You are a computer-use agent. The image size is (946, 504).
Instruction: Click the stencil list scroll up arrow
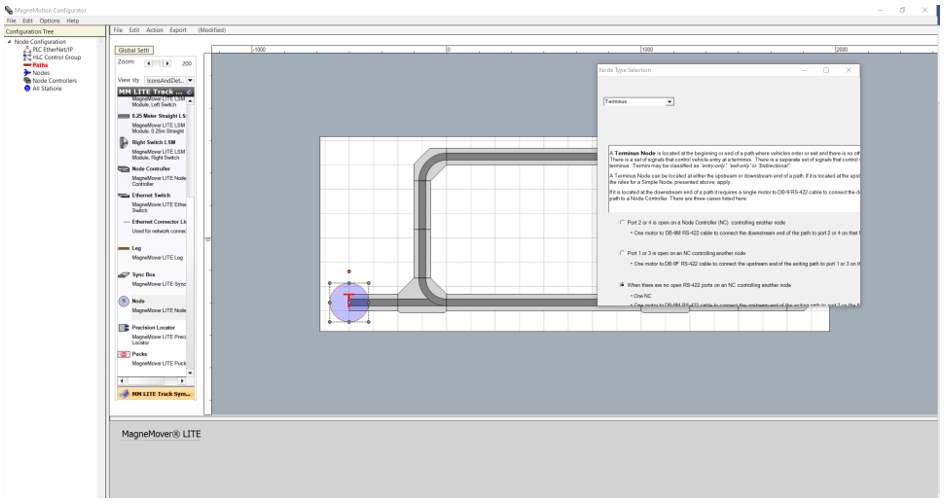coord(191,101)
